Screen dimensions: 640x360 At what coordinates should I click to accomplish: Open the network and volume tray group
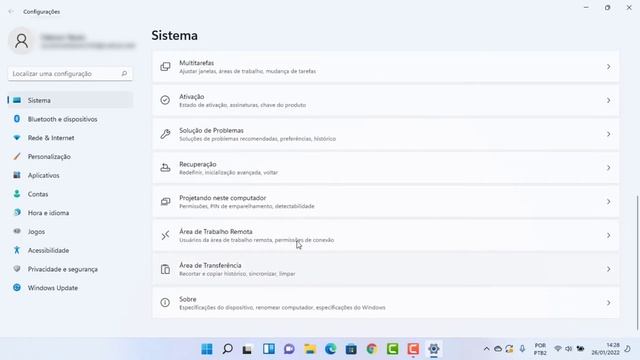pyautogui.click(x=569, y=349)
